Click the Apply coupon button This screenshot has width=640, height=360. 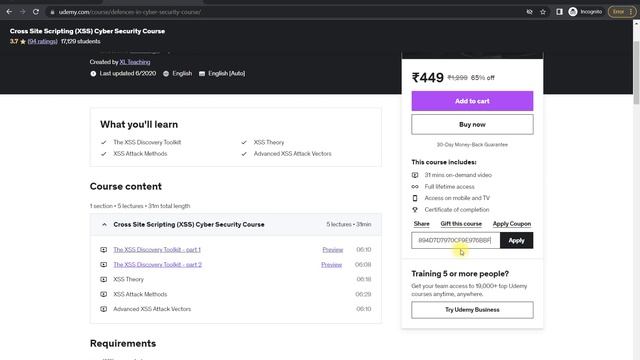pyautogui.click(x=516, y=240)
